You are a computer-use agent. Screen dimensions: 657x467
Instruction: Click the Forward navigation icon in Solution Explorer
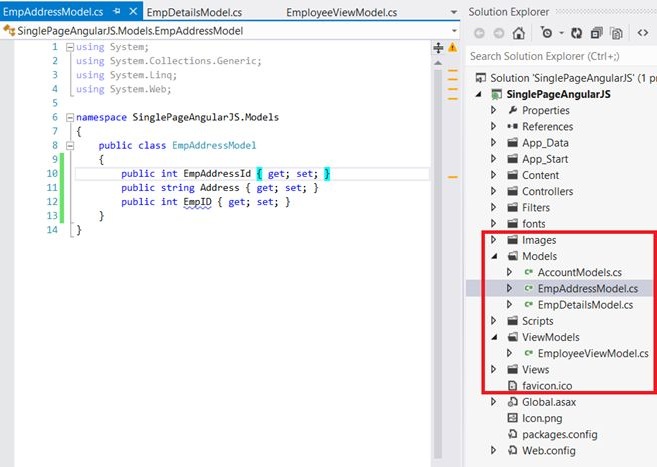click(499, 33)
